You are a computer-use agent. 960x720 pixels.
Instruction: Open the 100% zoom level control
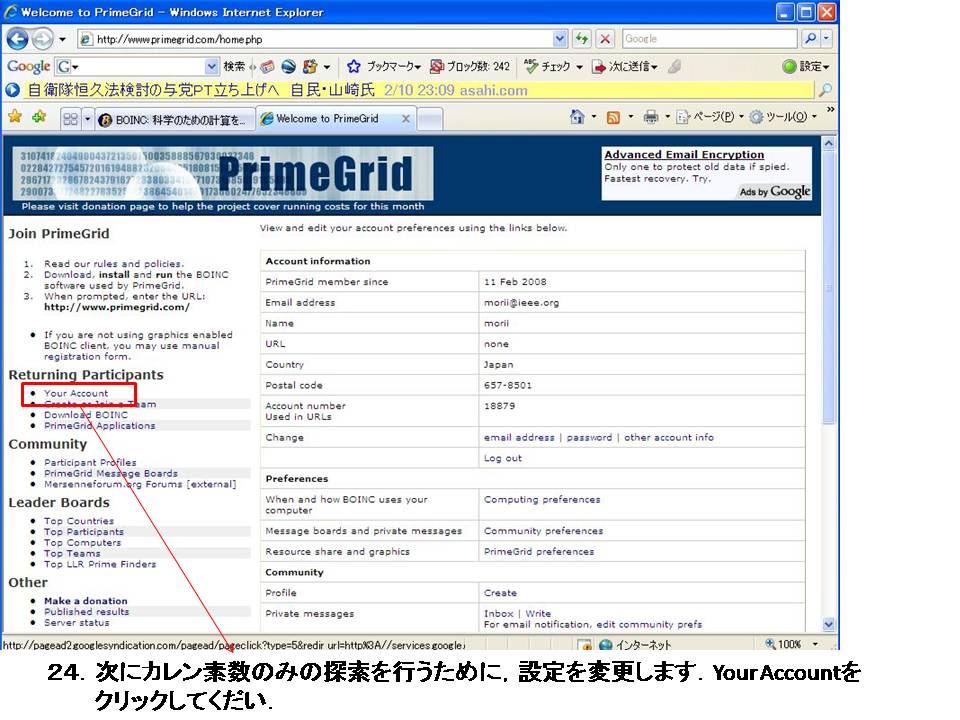[792, 644]
